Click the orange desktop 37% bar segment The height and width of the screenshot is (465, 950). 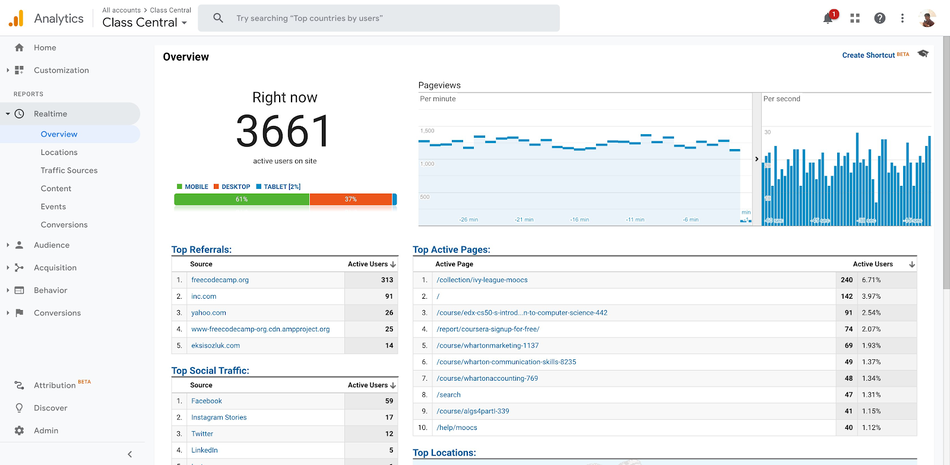point(351,199)
